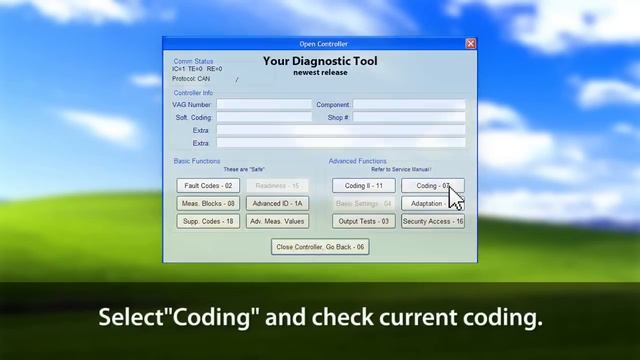Click the 'Basic Functions' label
The width and height of the screenshot is (640, 360).
[x=197, y=161]
